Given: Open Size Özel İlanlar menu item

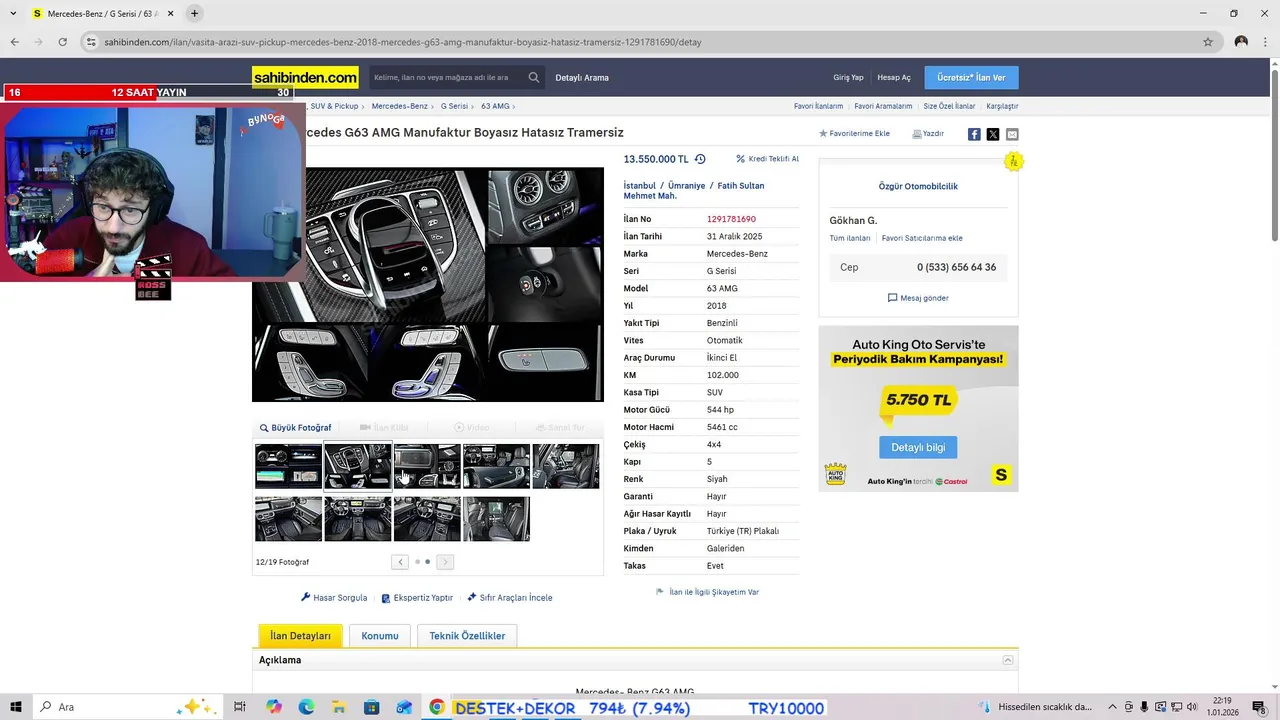Looking at the screenshot, I should tap(949, 106).
